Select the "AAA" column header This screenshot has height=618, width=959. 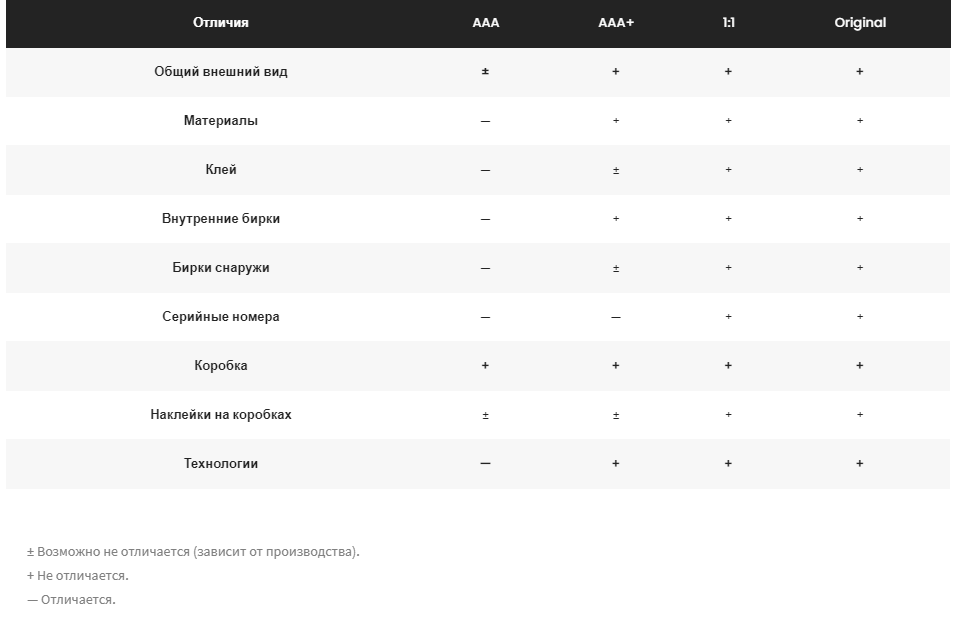pyautogui.click(x=485, y=23)
